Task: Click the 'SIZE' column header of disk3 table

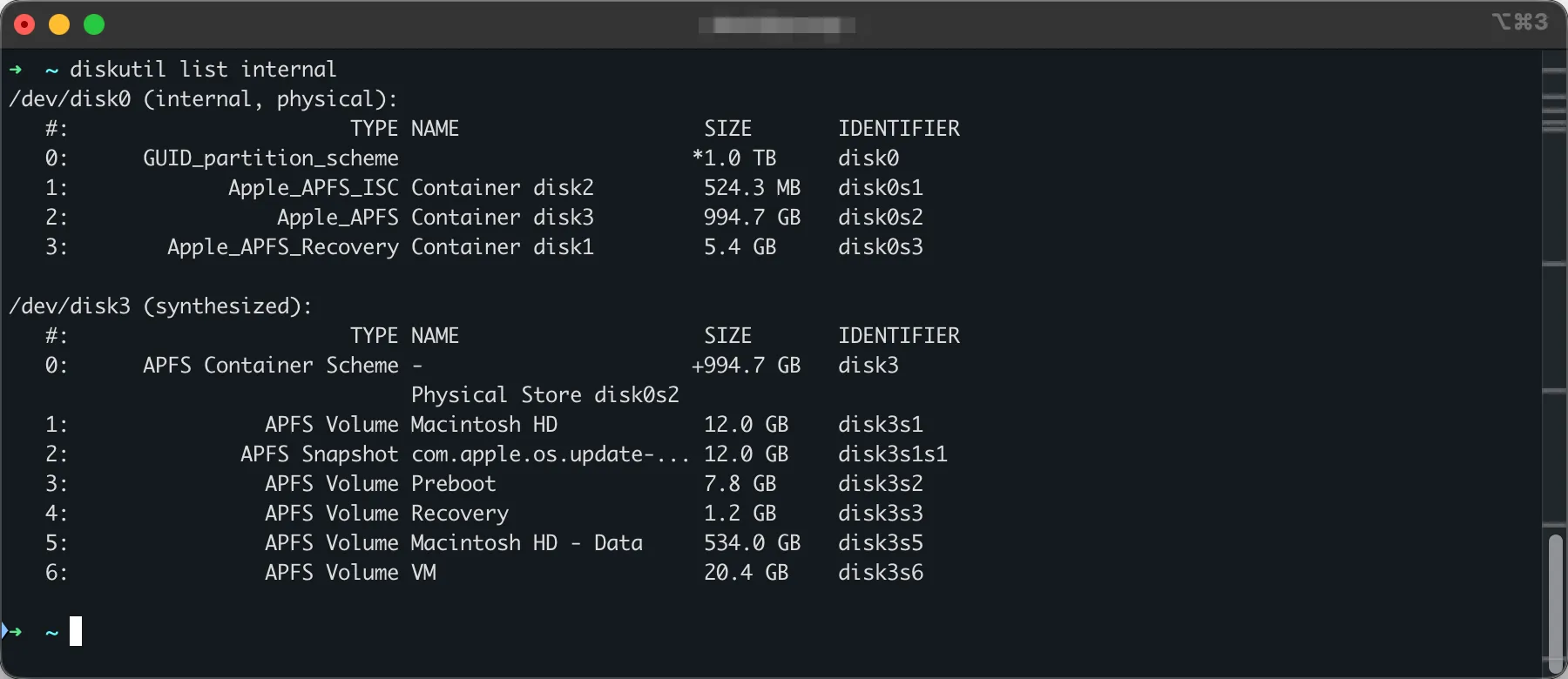Action: (727, 336)
